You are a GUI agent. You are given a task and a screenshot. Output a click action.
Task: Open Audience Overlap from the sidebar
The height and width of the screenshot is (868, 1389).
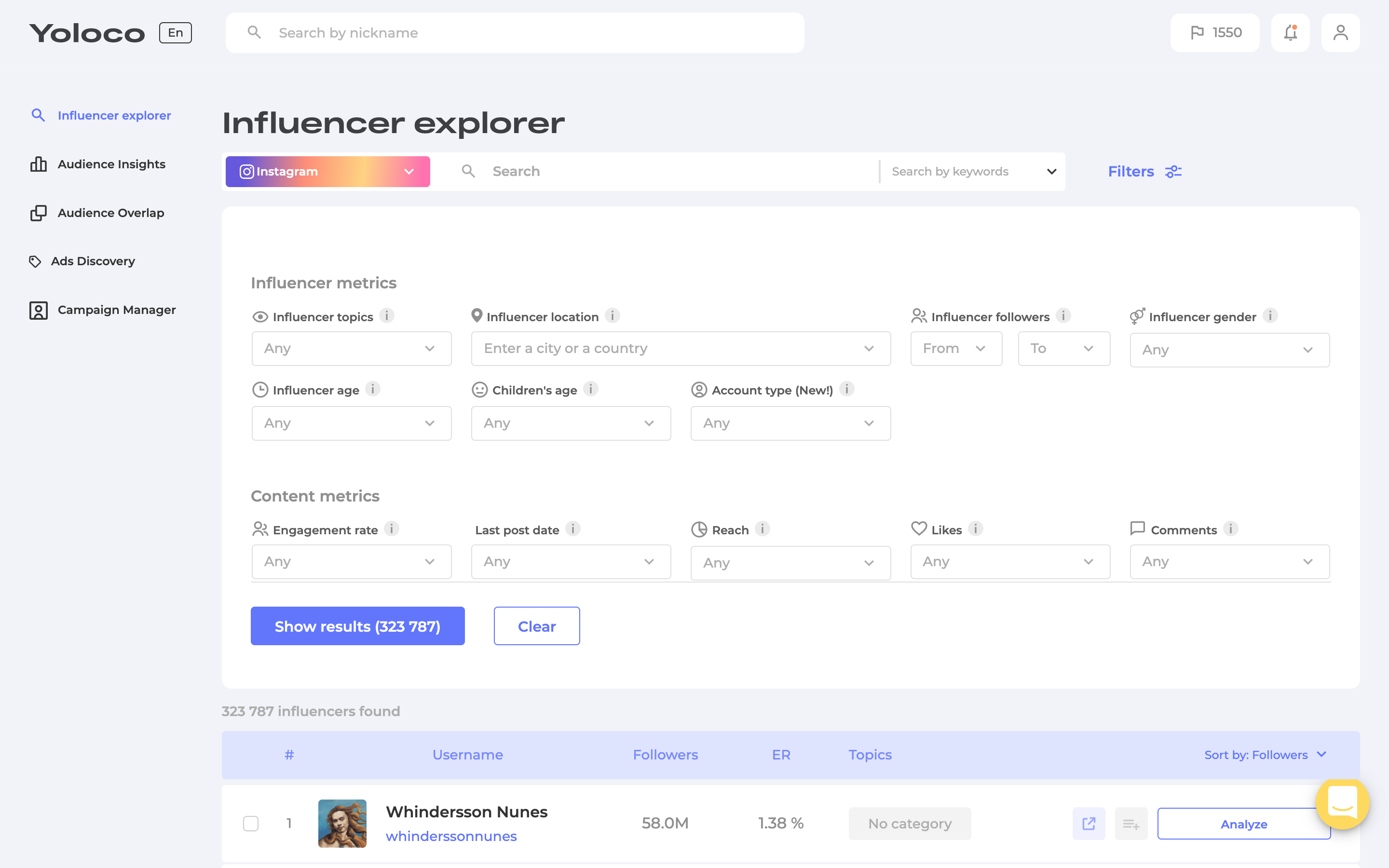point(109,212)
